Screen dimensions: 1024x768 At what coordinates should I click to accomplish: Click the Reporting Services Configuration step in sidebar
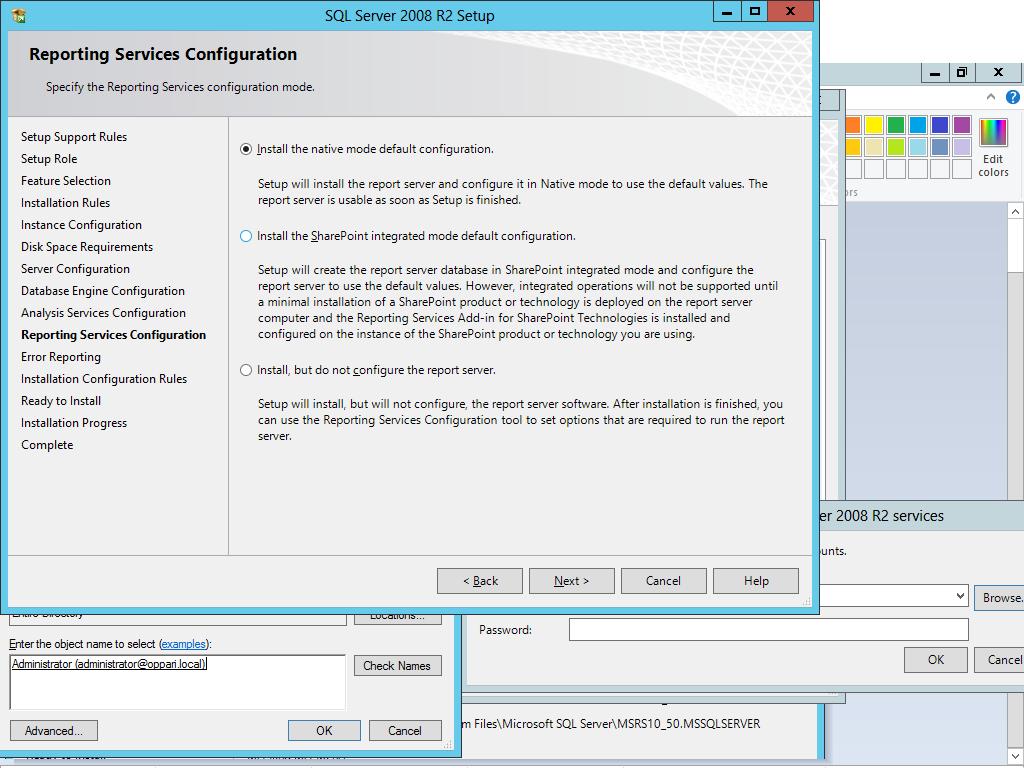(x=114, y=335)
